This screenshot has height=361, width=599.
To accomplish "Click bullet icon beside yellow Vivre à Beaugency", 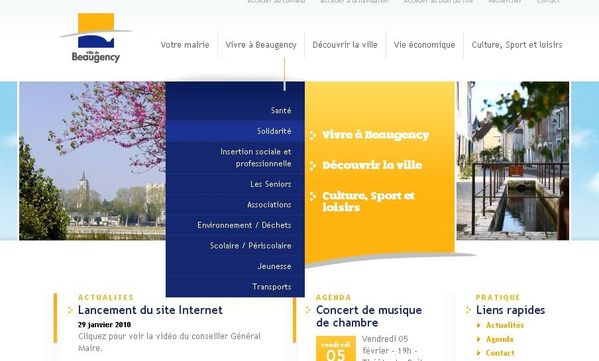I will click(x=313, y=135).
